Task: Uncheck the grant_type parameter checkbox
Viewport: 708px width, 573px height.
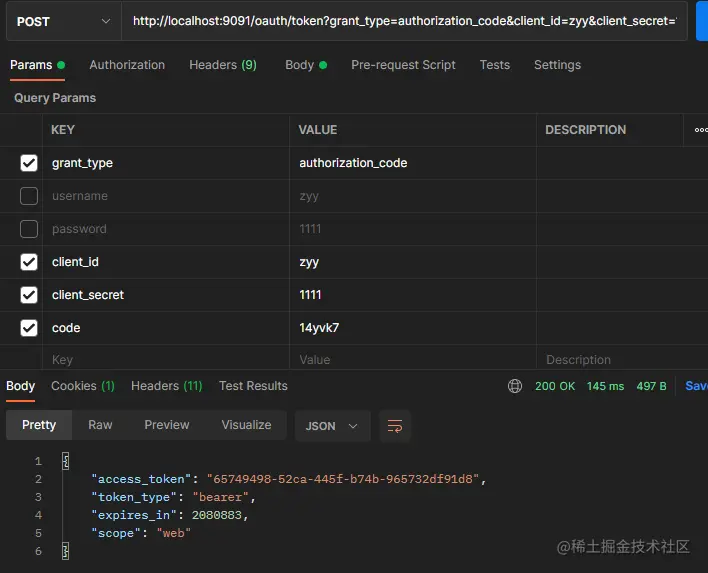Action: [29, 163]
